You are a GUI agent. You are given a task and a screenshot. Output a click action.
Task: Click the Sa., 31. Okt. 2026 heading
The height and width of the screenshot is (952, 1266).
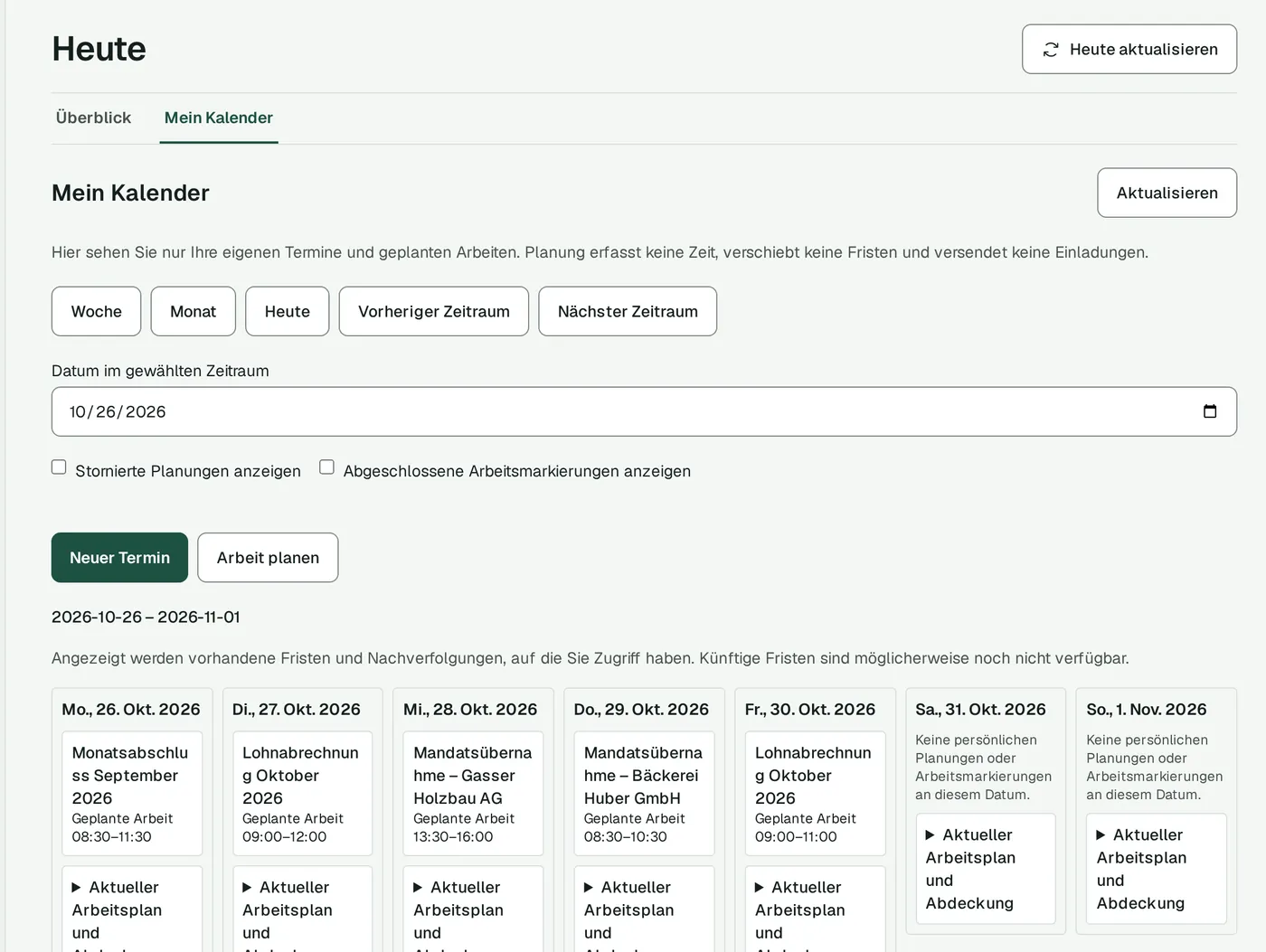(980, 710)
